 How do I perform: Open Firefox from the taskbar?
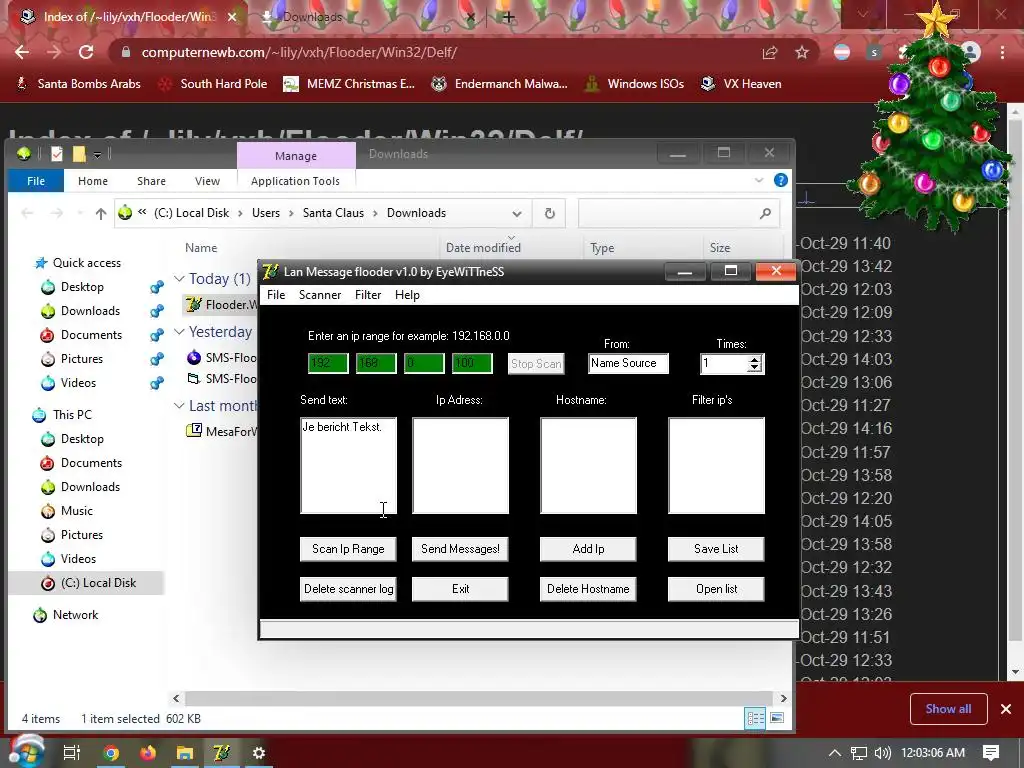click(148, 753)
